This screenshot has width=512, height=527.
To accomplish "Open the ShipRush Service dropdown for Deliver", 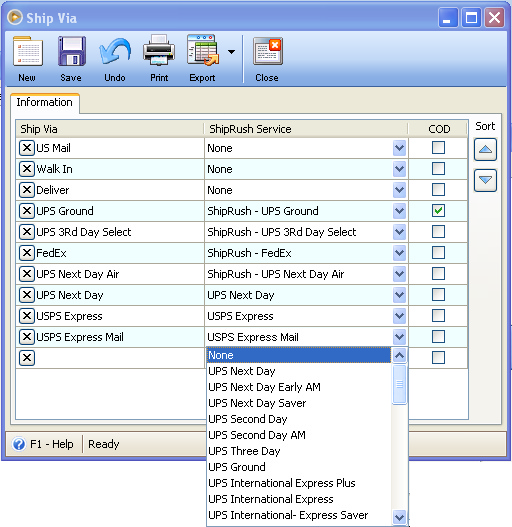I will point(399,190).
